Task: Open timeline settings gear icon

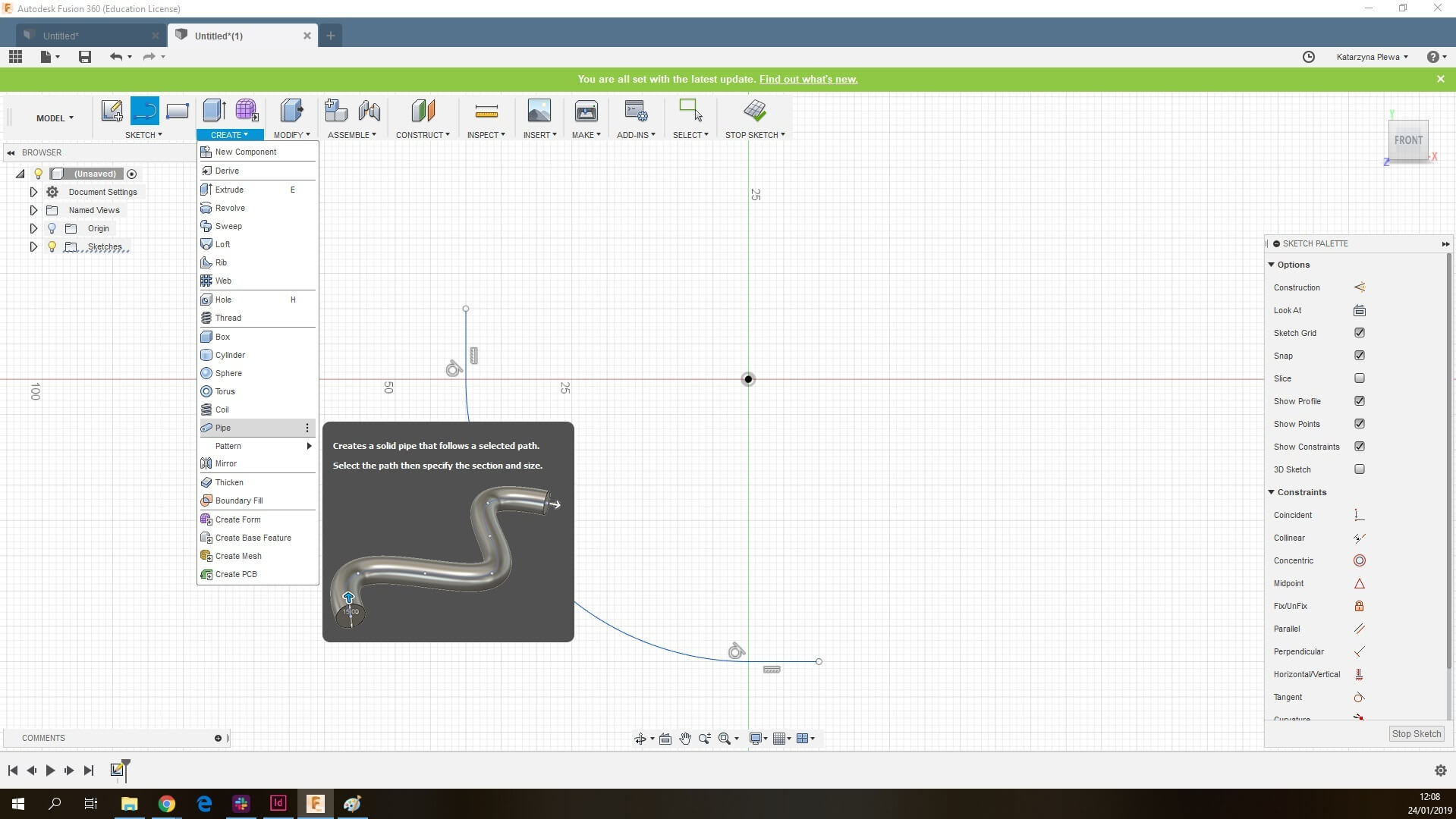Action: click(1441, 770)
